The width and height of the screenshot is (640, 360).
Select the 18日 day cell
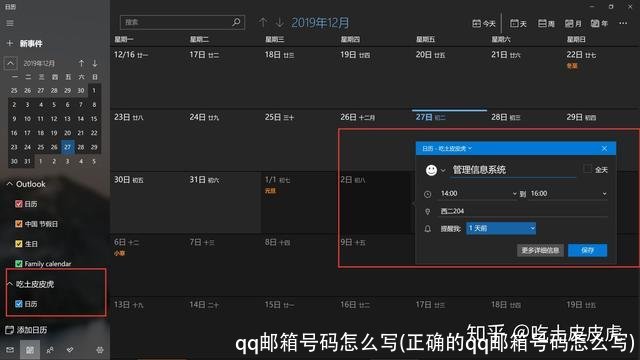point(298,78)
